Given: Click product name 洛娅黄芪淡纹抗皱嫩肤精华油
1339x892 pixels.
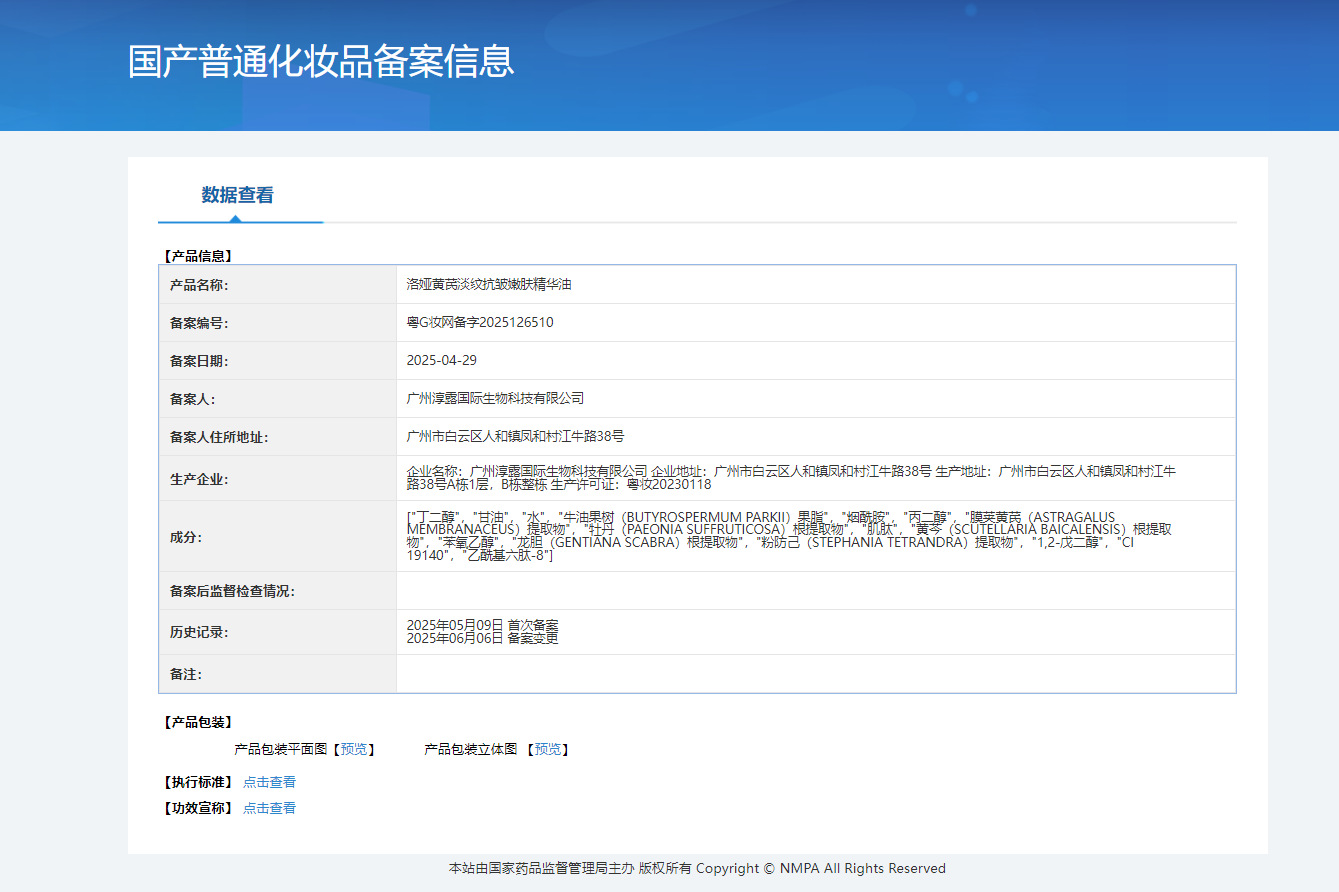Looking at the screenshot, I should pyautogui.click(x=489, y=285).
